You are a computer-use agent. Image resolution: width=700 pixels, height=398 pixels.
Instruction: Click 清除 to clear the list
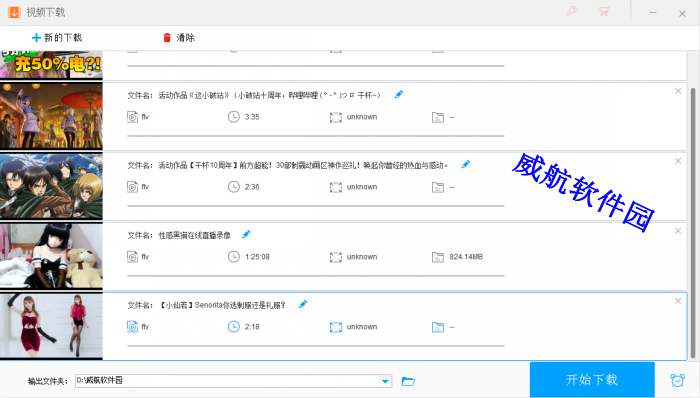coord(179,37)
